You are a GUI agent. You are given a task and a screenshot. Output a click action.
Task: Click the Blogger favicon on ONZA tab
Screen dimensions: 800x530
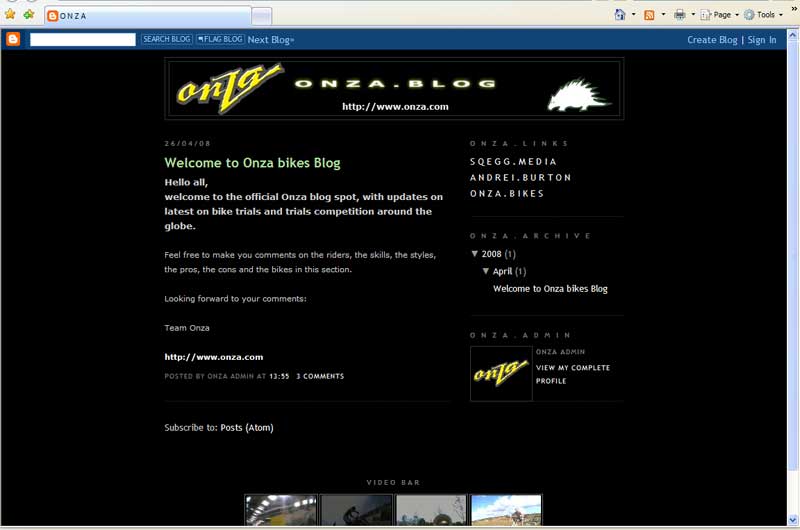click(x=52, y=16)
